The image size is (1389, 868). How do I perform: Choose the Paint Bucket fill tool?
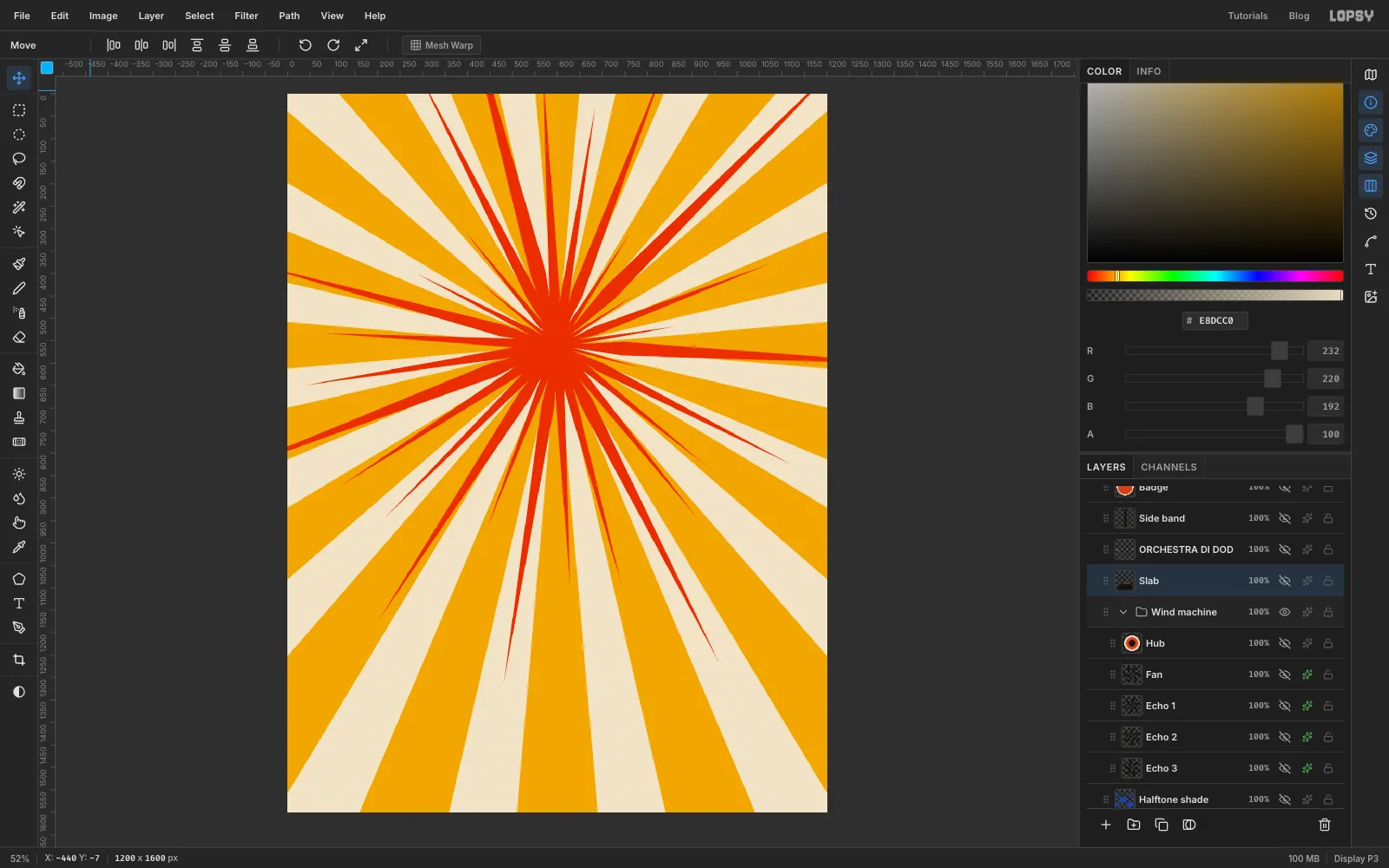click(19, 369)
